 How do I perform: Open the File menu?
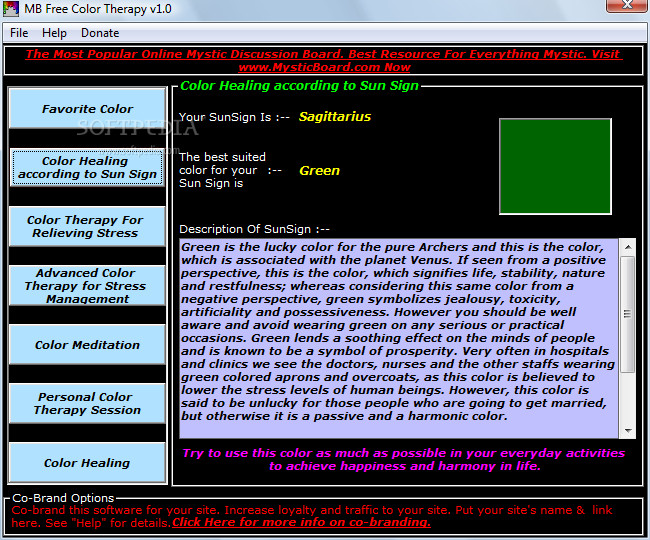point(19,33)
